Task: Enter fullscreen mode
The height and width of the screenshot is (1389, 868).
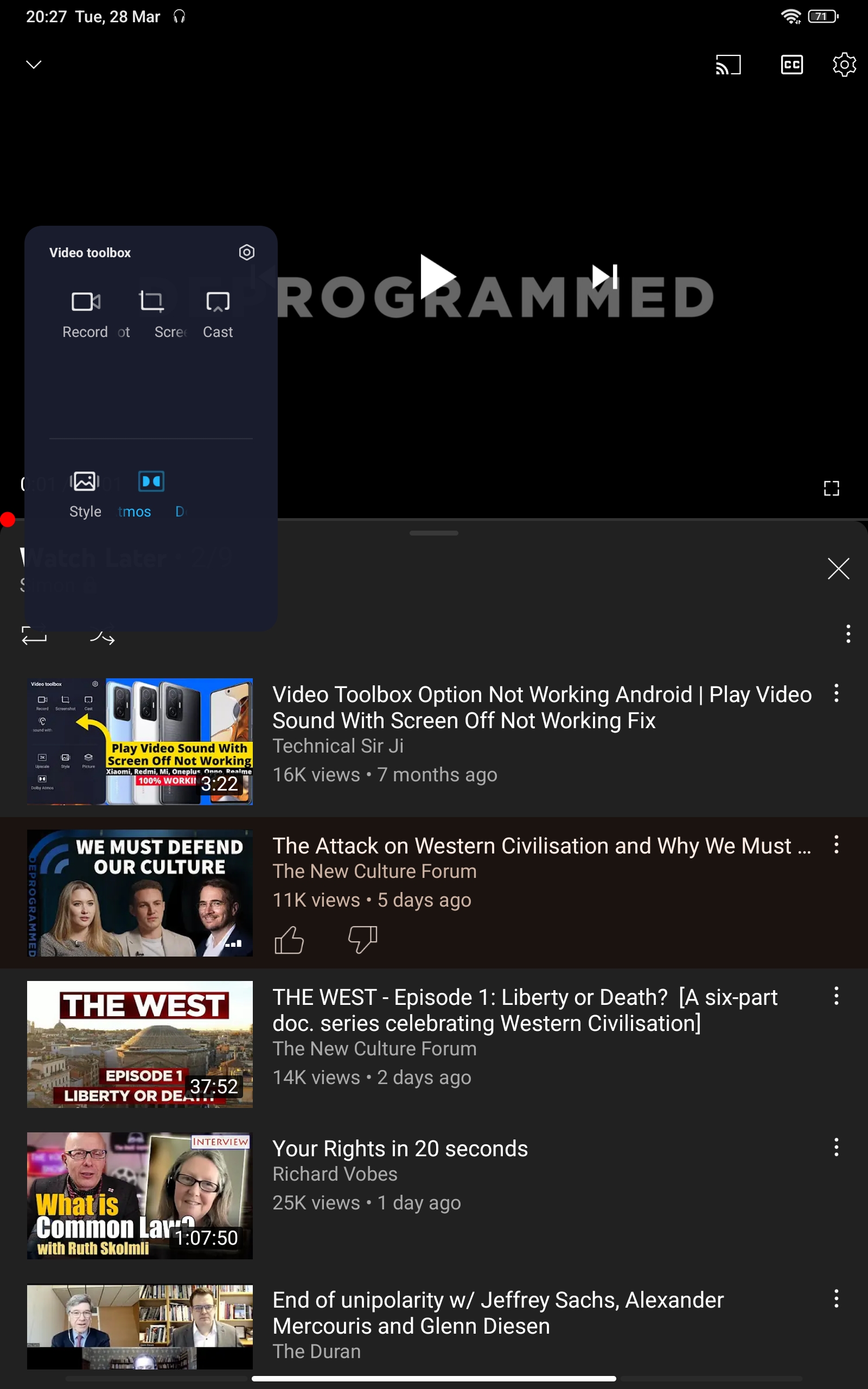Action: coord(831,488)
